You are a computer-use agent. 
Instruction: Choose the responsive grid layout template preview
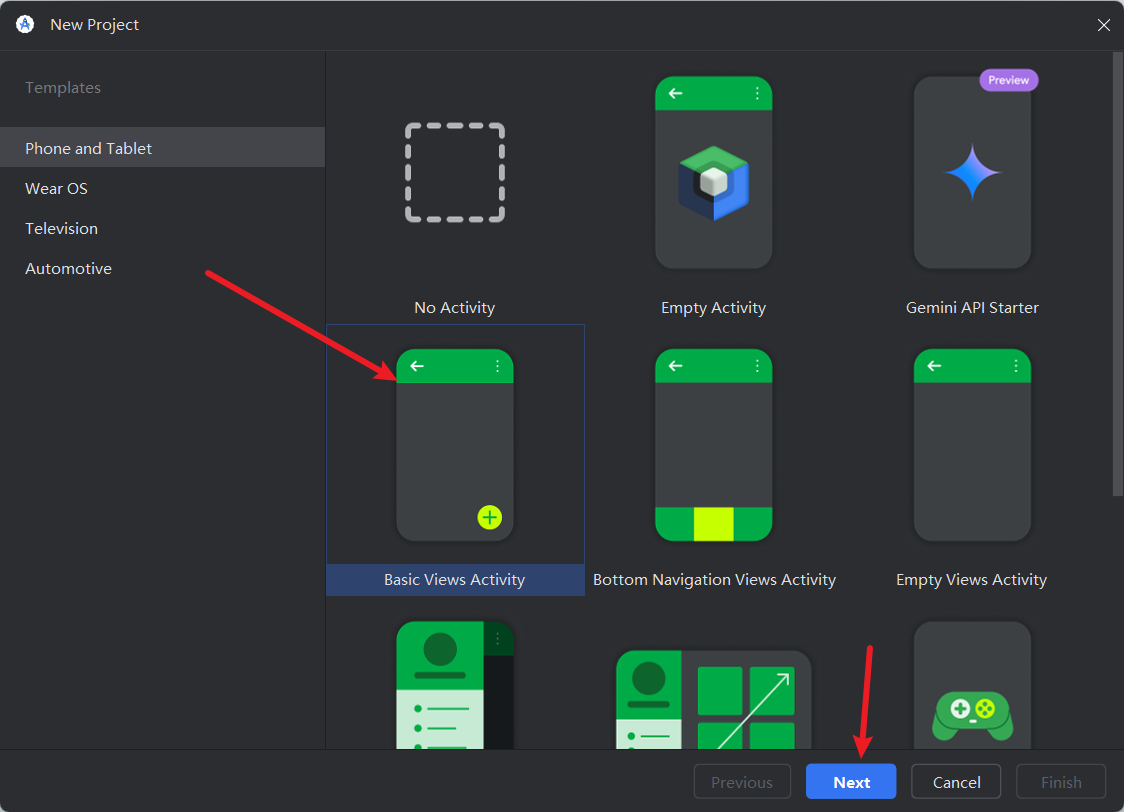click(713, 700)
